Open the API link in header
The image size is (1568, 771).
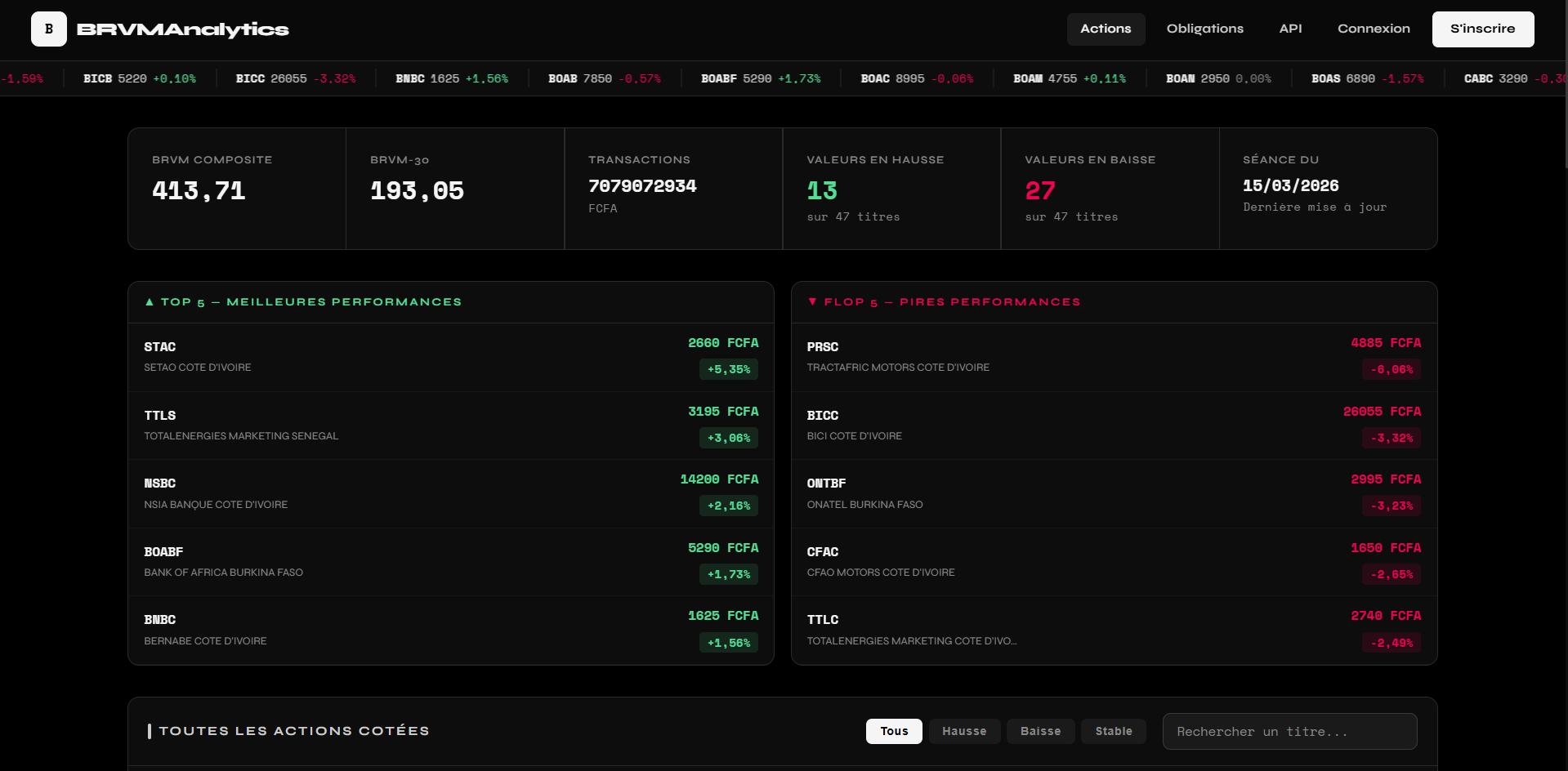[1290, 29]
